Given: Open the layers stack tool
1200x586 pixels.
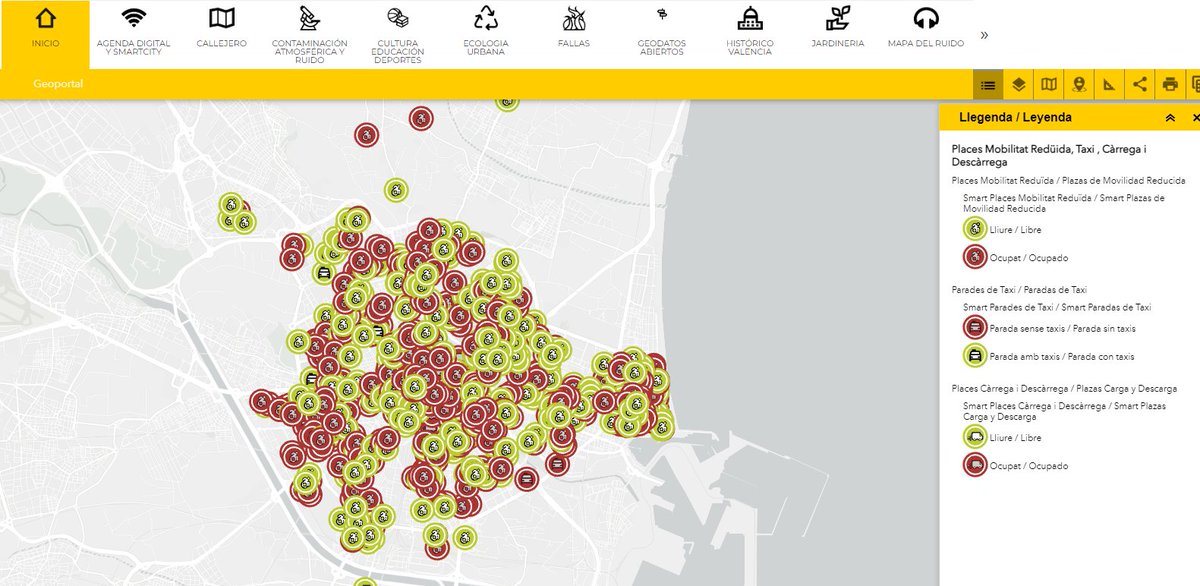Looking at the screenshot, I should click(x=1018, y=84).
